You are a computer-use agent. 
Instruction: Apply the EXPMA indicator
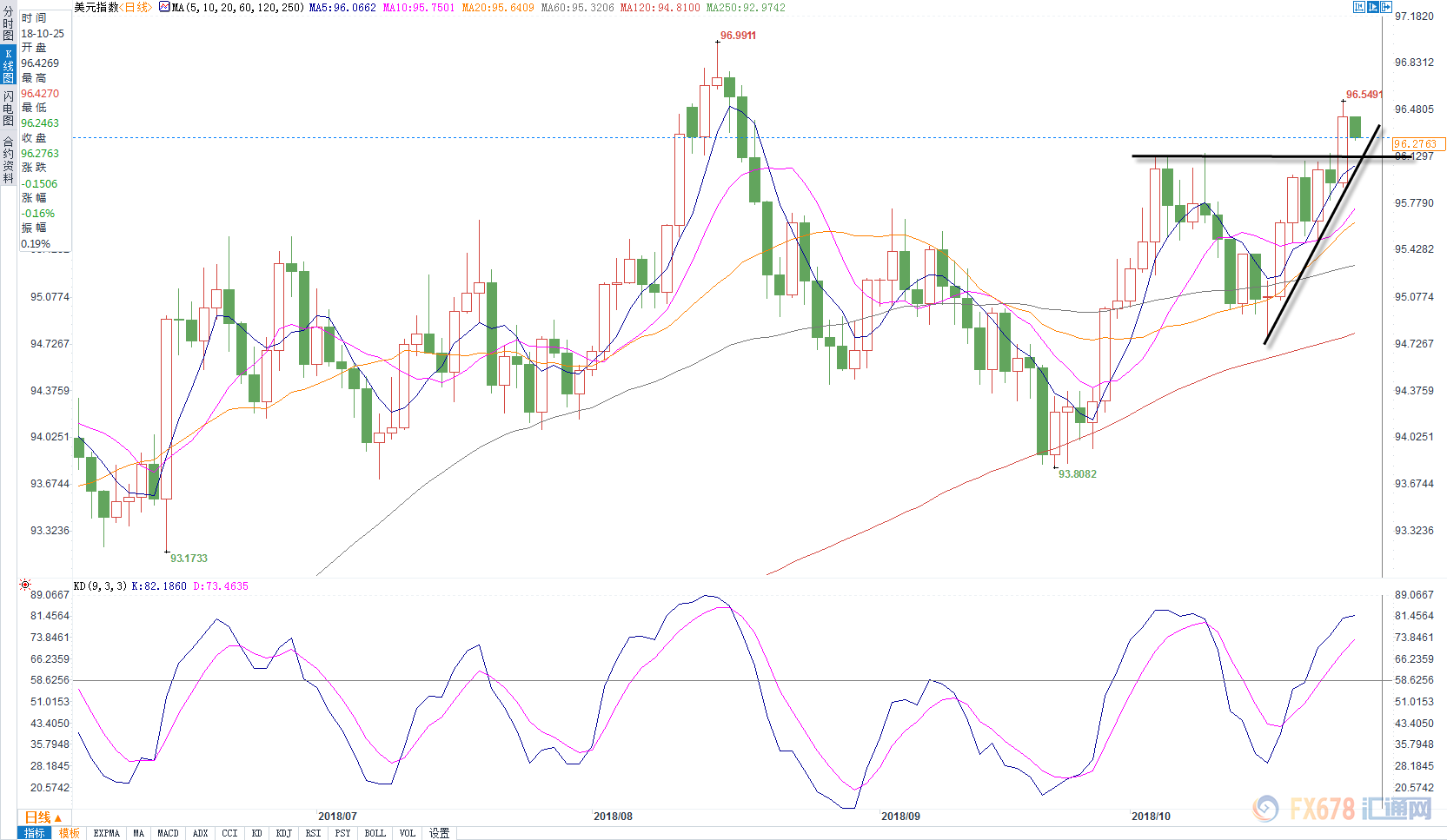point(107,833)
